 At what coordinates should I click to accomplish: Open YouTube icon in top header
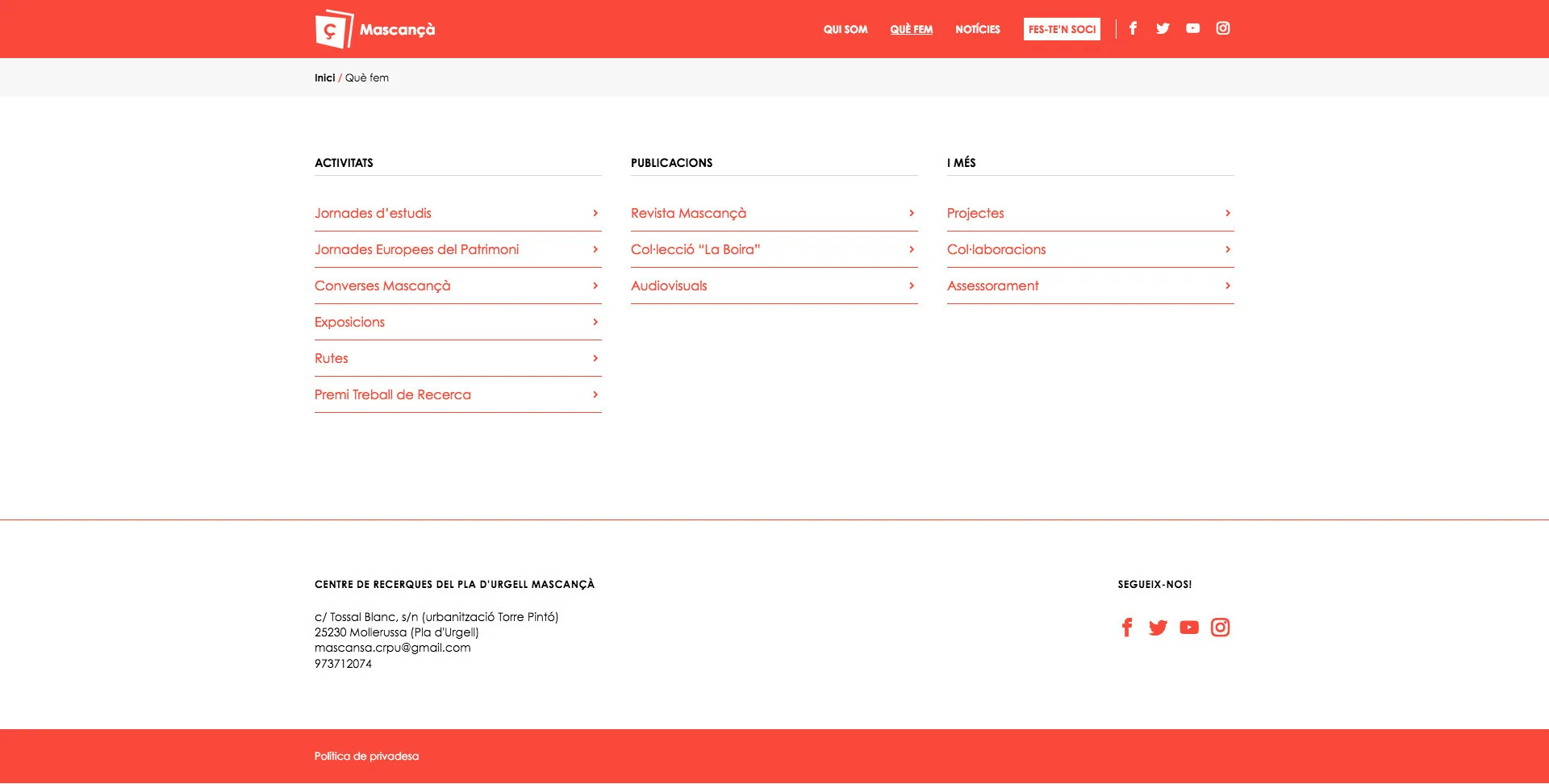[x=1192, y=28]
